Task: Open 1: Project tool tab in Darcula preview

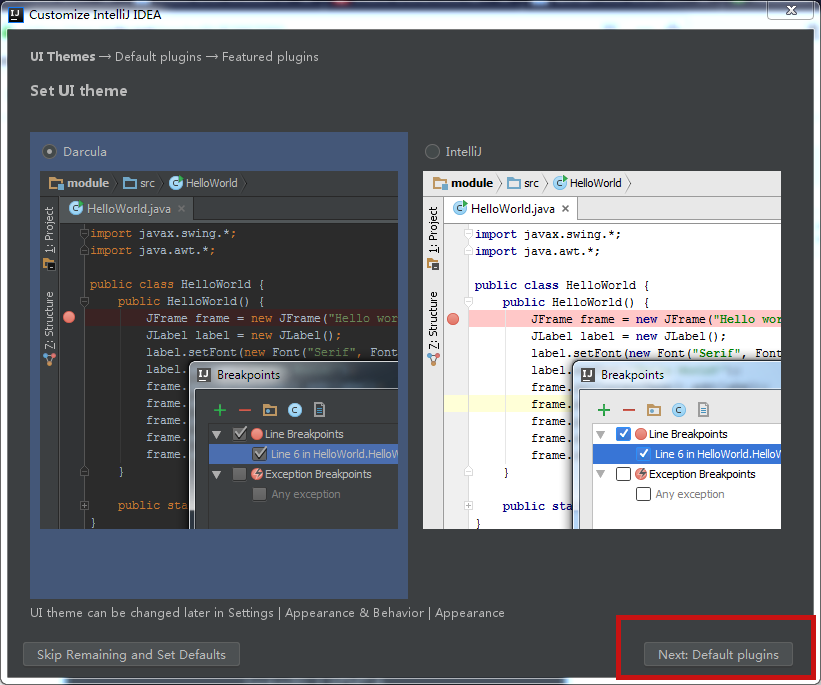Action: pyautogui.click(x=49, y=229)
